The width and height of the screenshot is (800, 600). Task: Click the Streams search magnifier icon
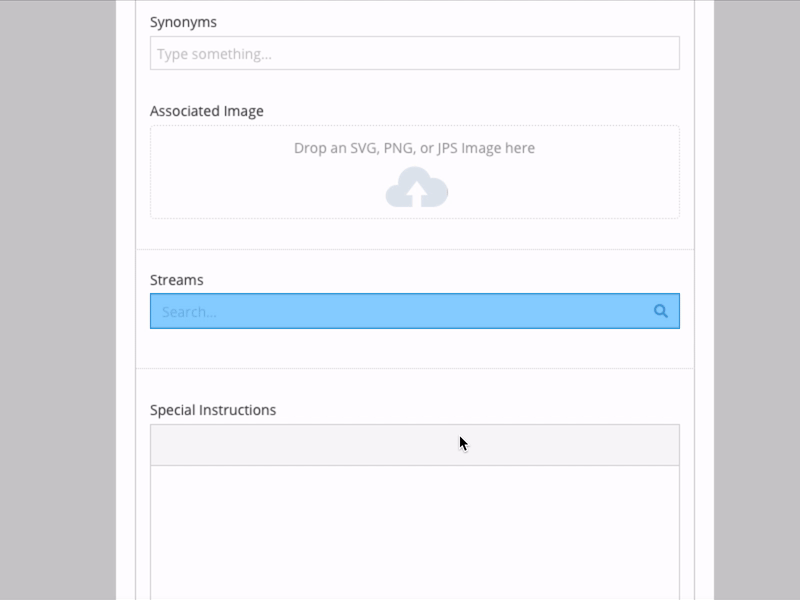pyautogui.click(x=660, y=311)
